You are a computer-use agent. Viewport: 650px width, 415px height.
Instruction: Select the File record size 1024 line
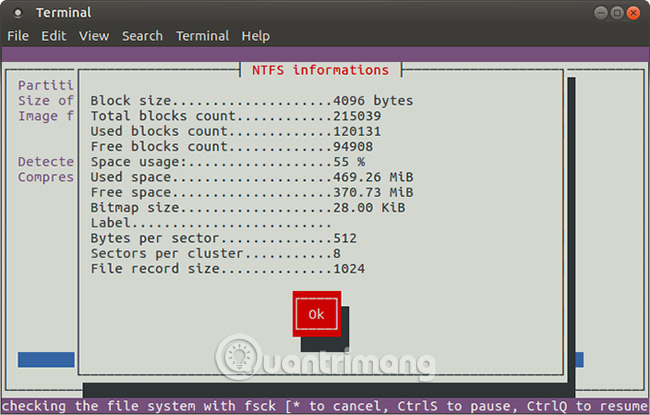[x=227, y=269]
